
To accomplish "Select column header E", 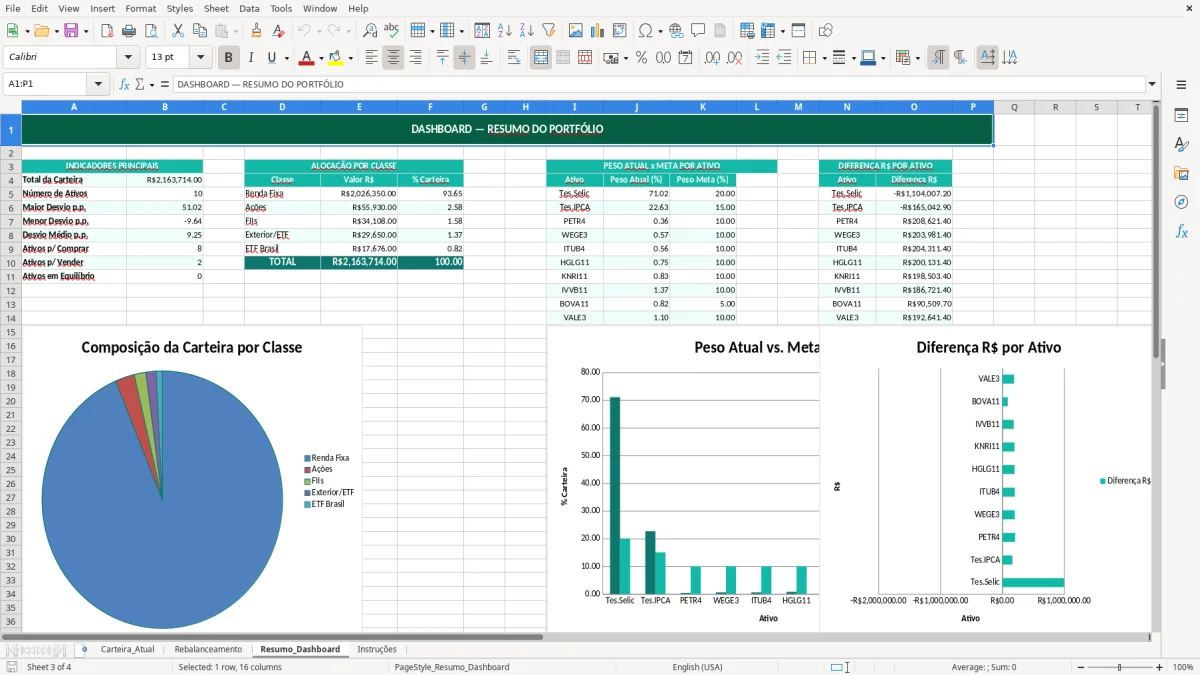I will tap(359, 107).
